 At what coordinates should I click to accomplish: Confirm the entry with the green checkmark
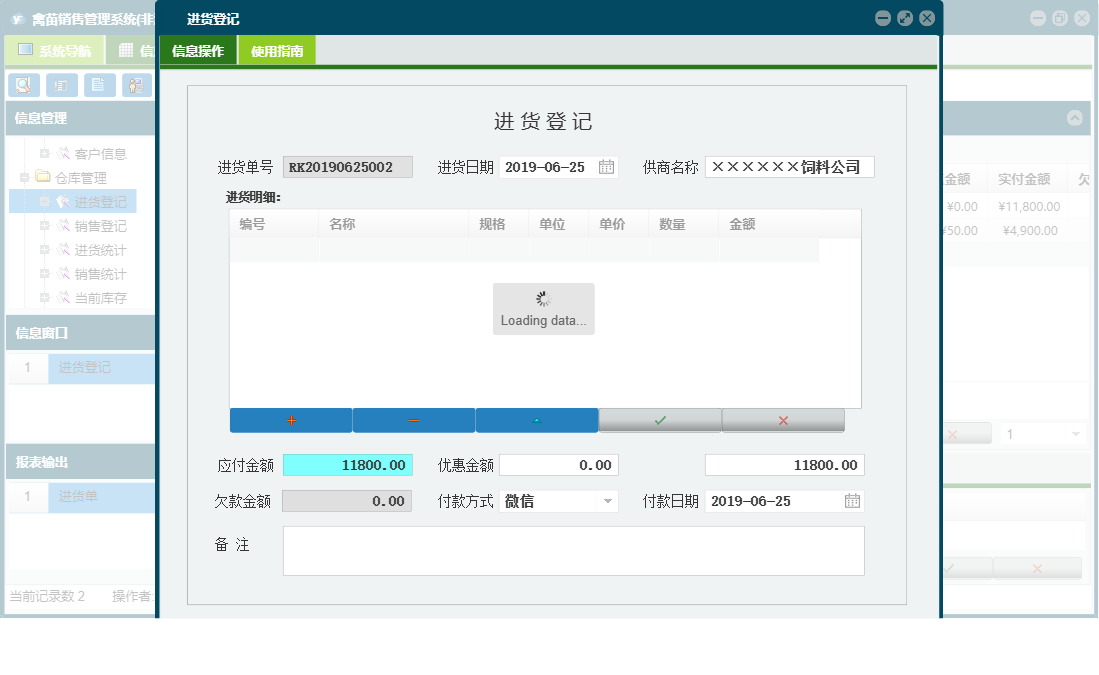tap(660, 420)
